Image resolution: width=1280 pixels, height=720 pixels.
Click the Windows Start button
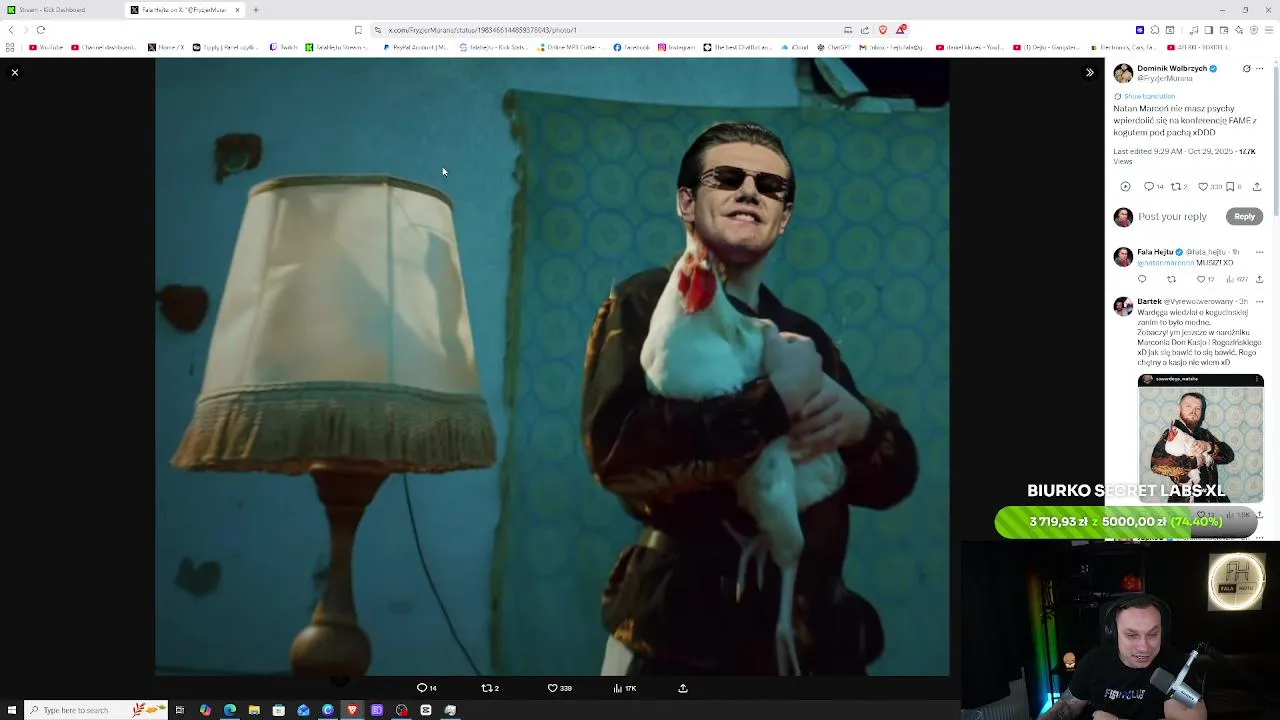coord(10,710)
